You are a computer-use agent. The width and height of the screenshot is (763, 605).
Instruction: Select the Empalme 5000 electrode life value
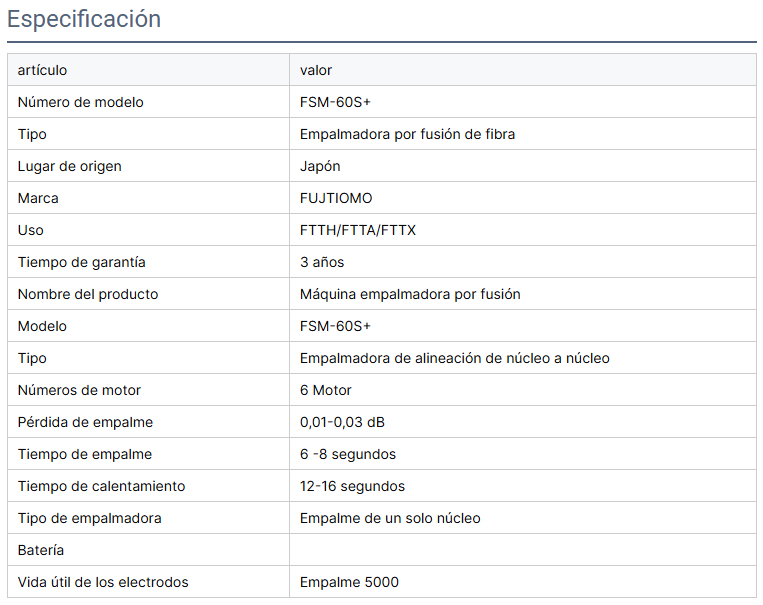(349, 582)
